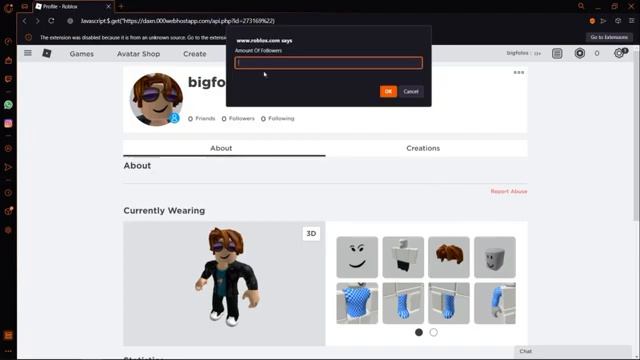The width and height of the screenshot is (640, 360).
Task: Click the profile avatar headshot picture
Action: [x=156, y=99]
